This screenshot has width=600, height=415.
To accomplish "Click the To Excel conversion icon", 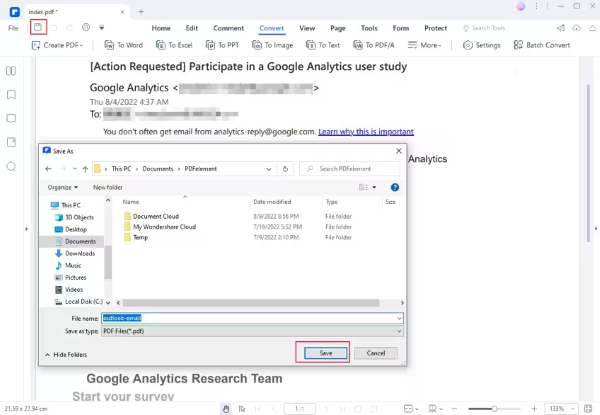I will click(x=173, y=45).
